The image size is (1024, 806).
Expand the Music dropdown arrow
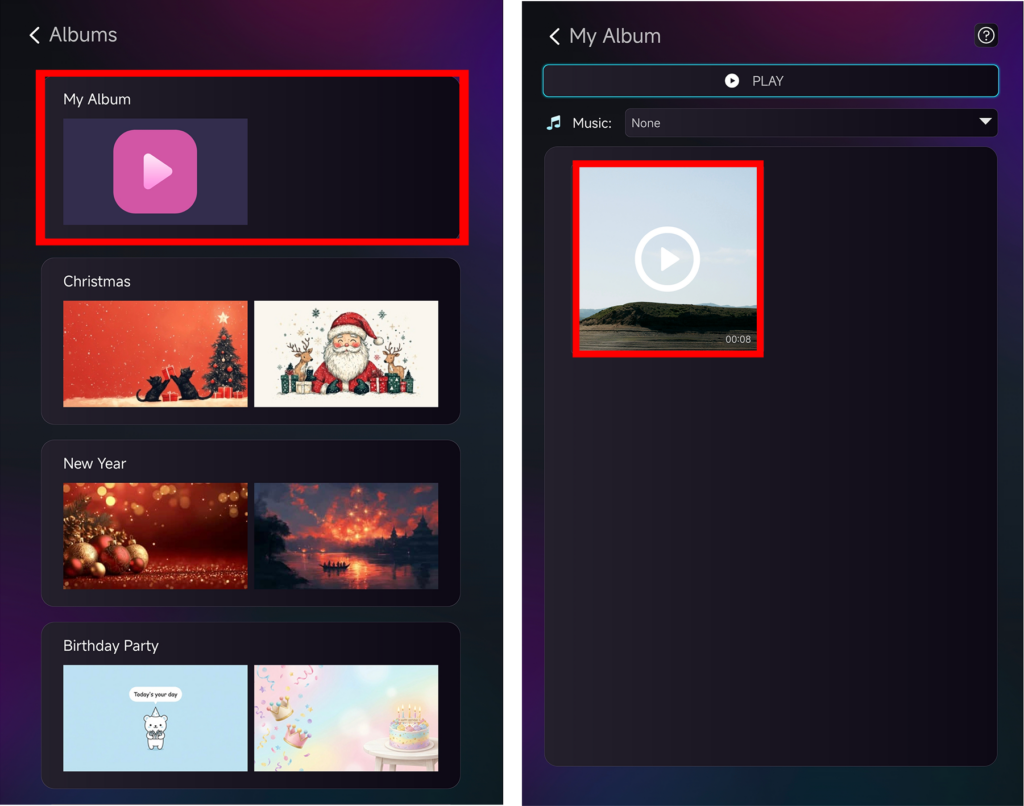point(986,122)
